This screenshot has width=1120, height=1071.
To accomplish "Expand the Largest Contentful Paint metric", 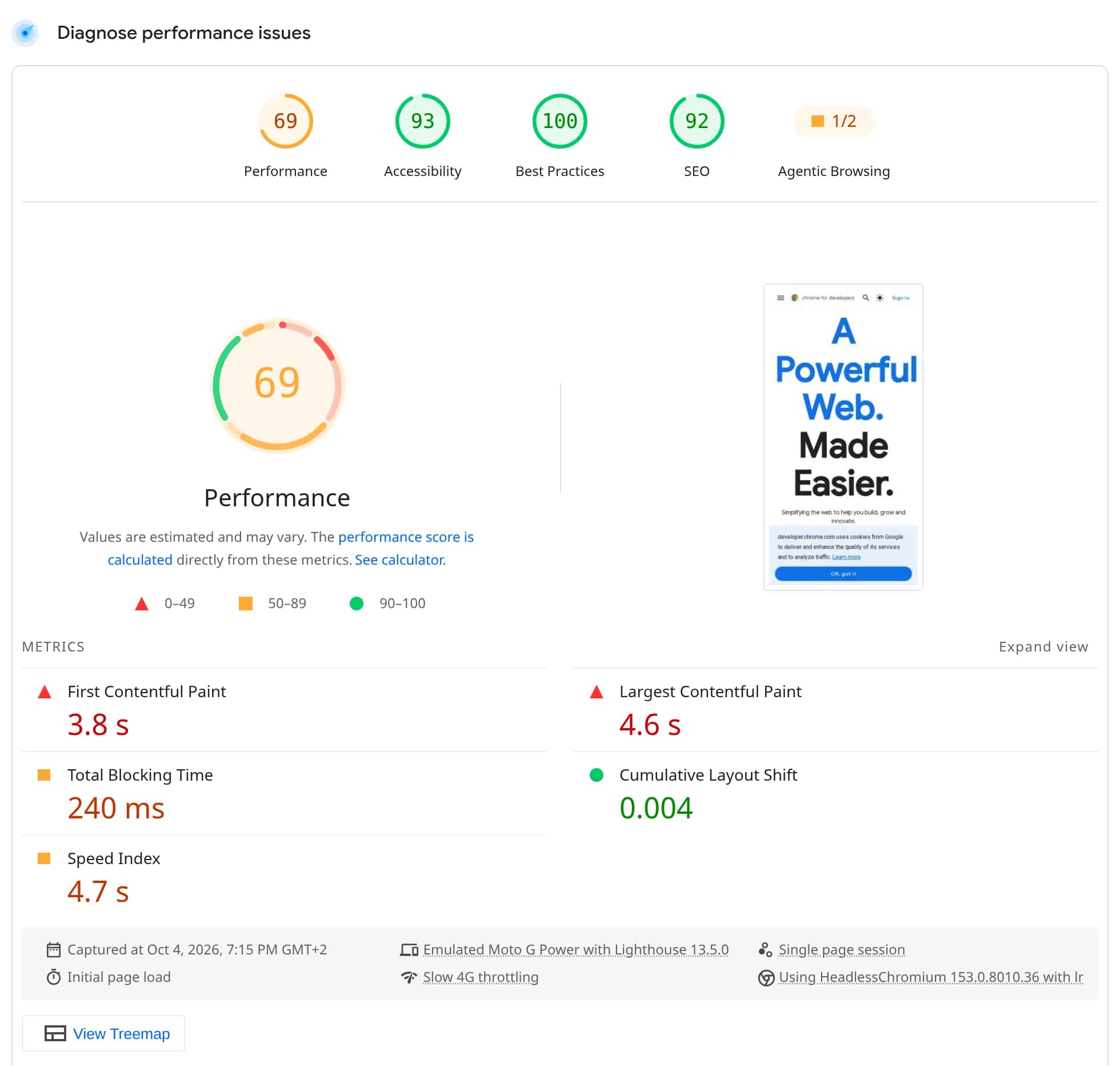I will click(836, 710).
